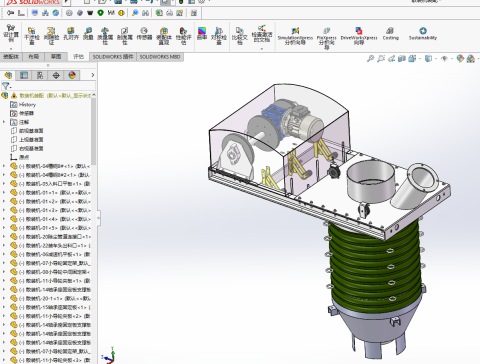Screen dimensions: 480x364
Task: Select root assembly node with warning icon
Action: tap(47, 96)
